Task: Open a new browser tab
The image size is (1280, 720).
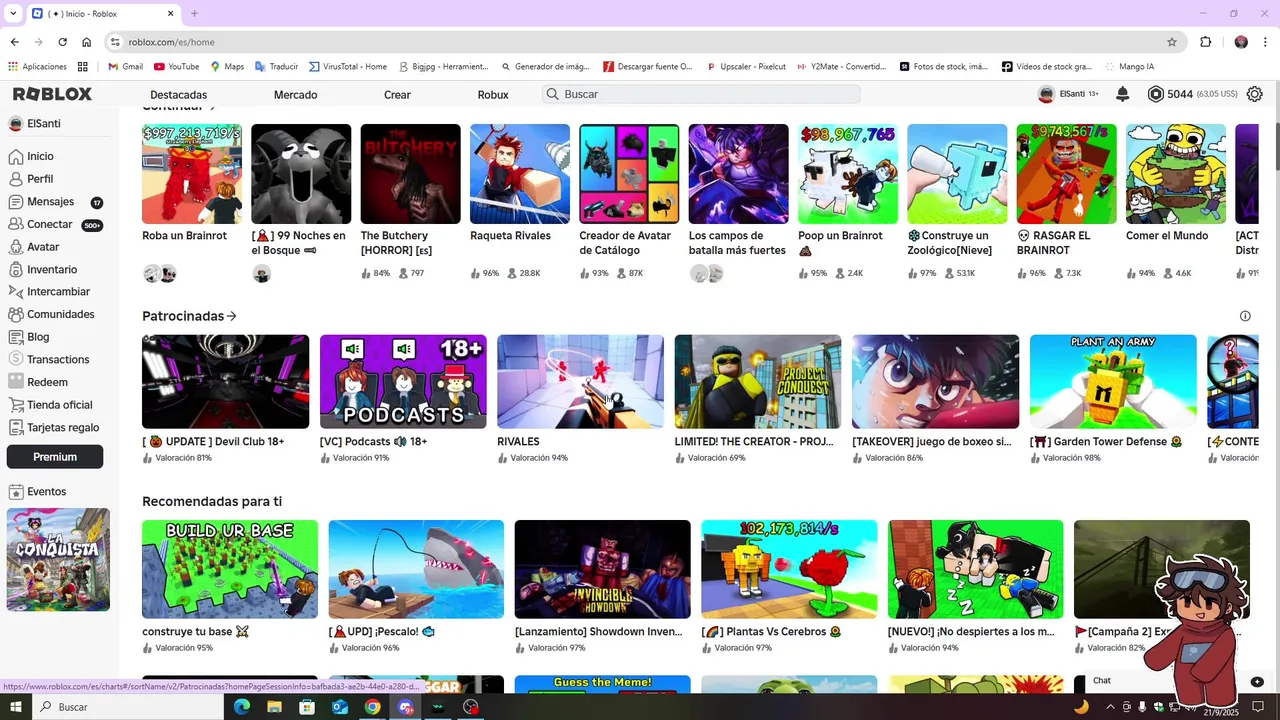Action: click(x=194, y=14)
